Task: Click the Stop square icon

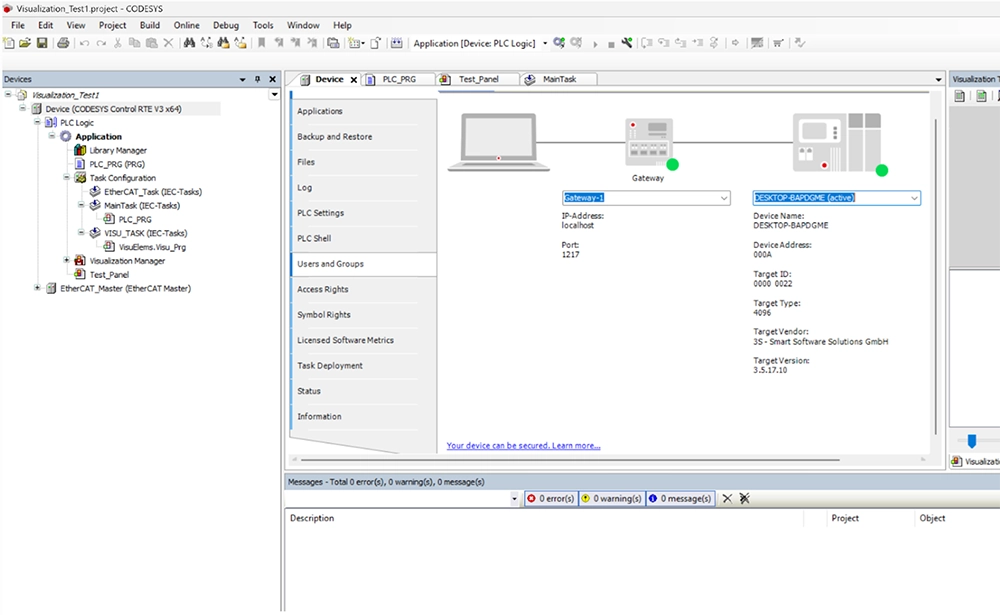Action: [x=611, y=44]
